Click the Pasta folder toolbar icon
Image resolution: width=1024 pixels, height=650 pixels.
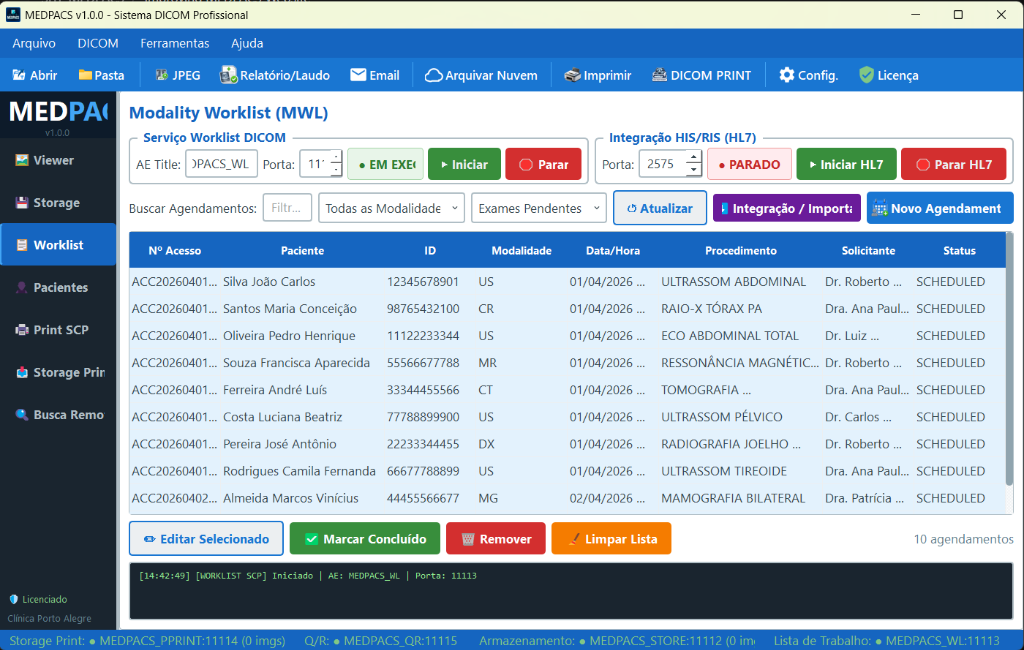pyautogui.click(x=101, y=75)
